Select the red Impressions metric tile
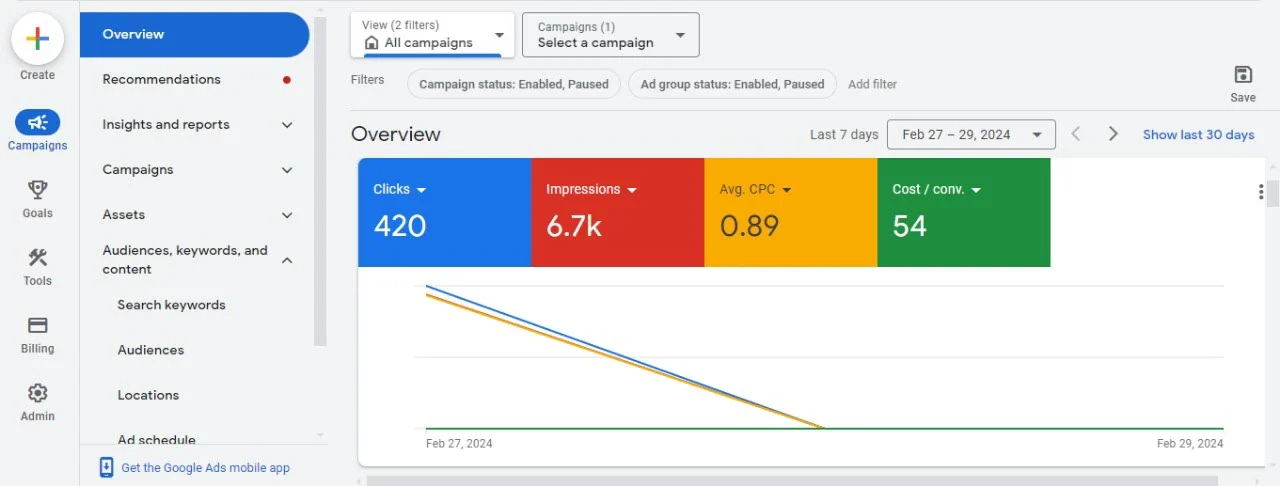1280x486 pixels. [x=617, y=212]
